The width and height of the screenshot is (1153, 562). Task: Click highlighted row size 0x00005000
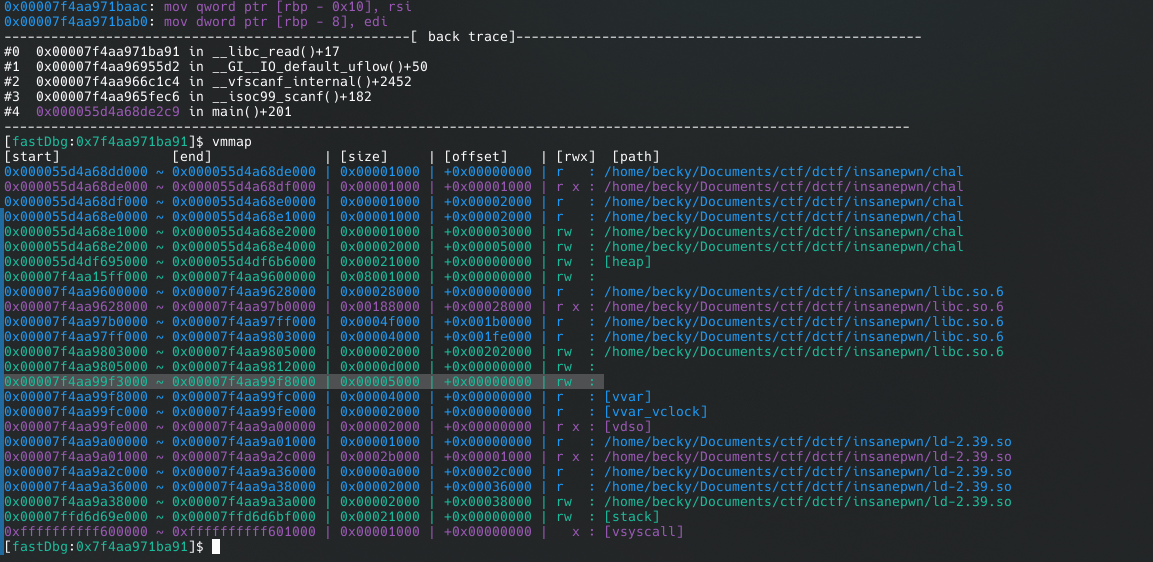click(x=379, y=382)
